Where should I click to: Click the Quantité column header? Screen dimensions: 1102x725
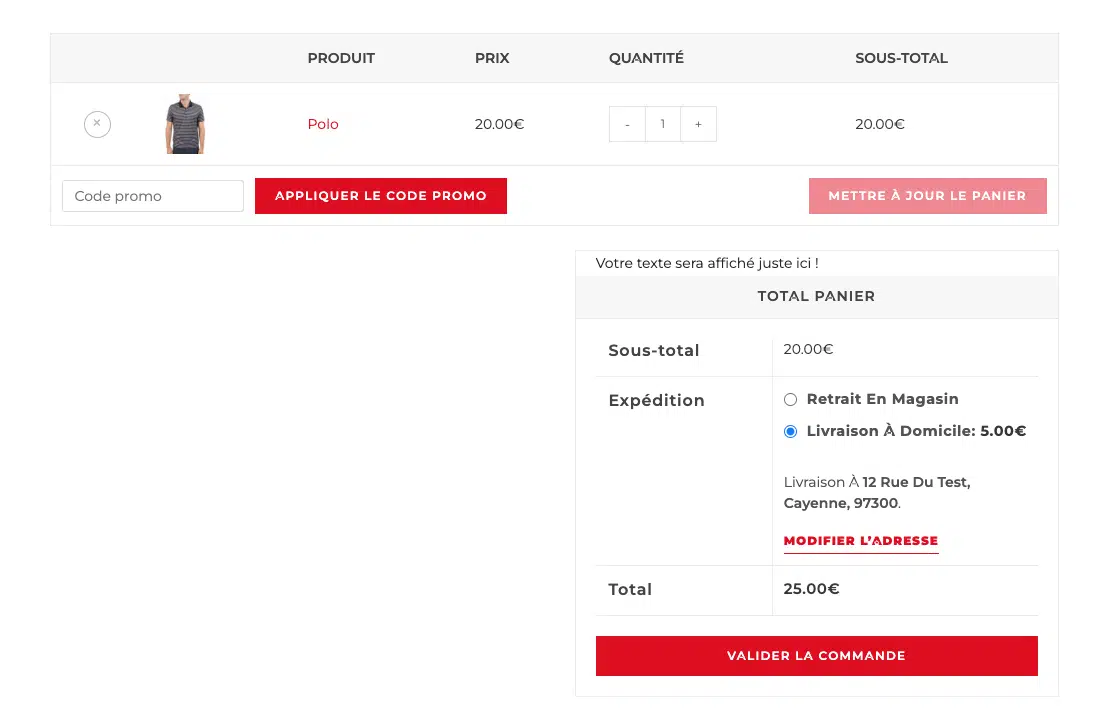pos(646,58)
